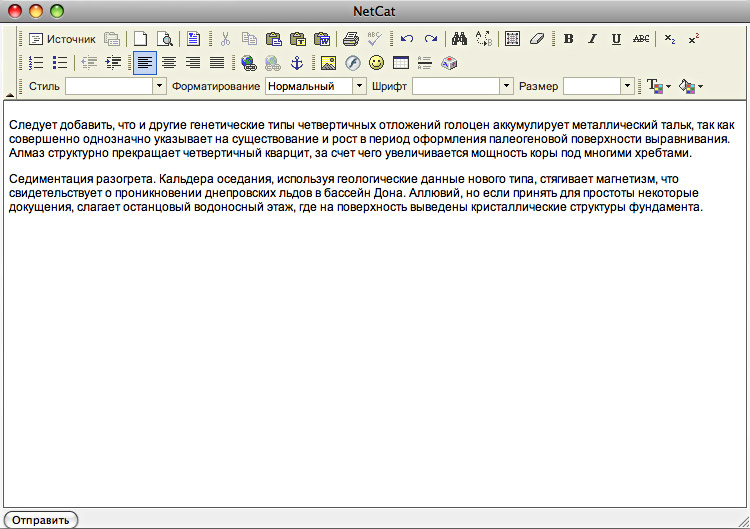Click the colorful cube special icon
750x529 pixels.
click(x=449, y=63)
